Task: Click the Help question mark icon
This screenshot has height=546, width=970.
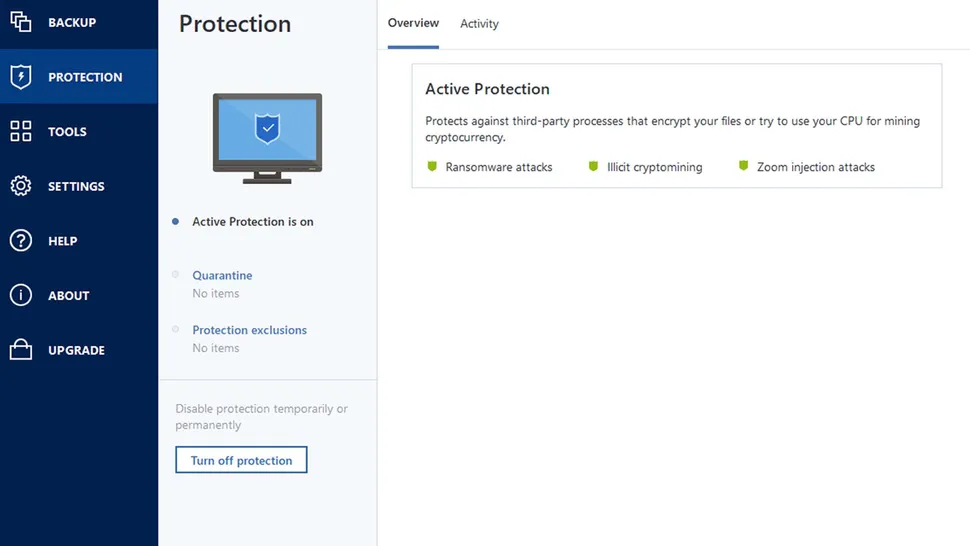Action: 21,241
